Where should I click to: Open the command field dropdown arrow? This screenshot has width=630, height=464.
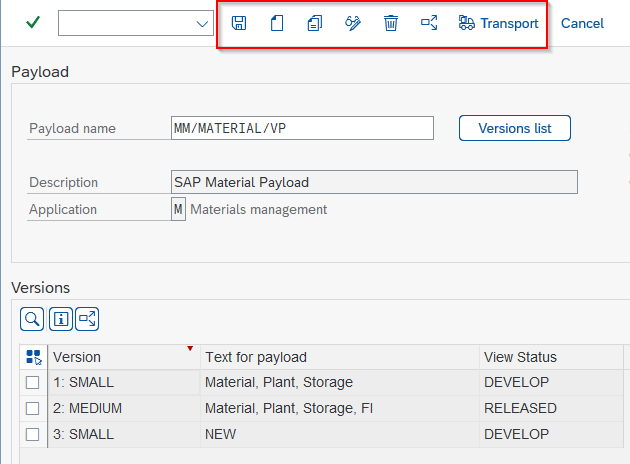202,24
